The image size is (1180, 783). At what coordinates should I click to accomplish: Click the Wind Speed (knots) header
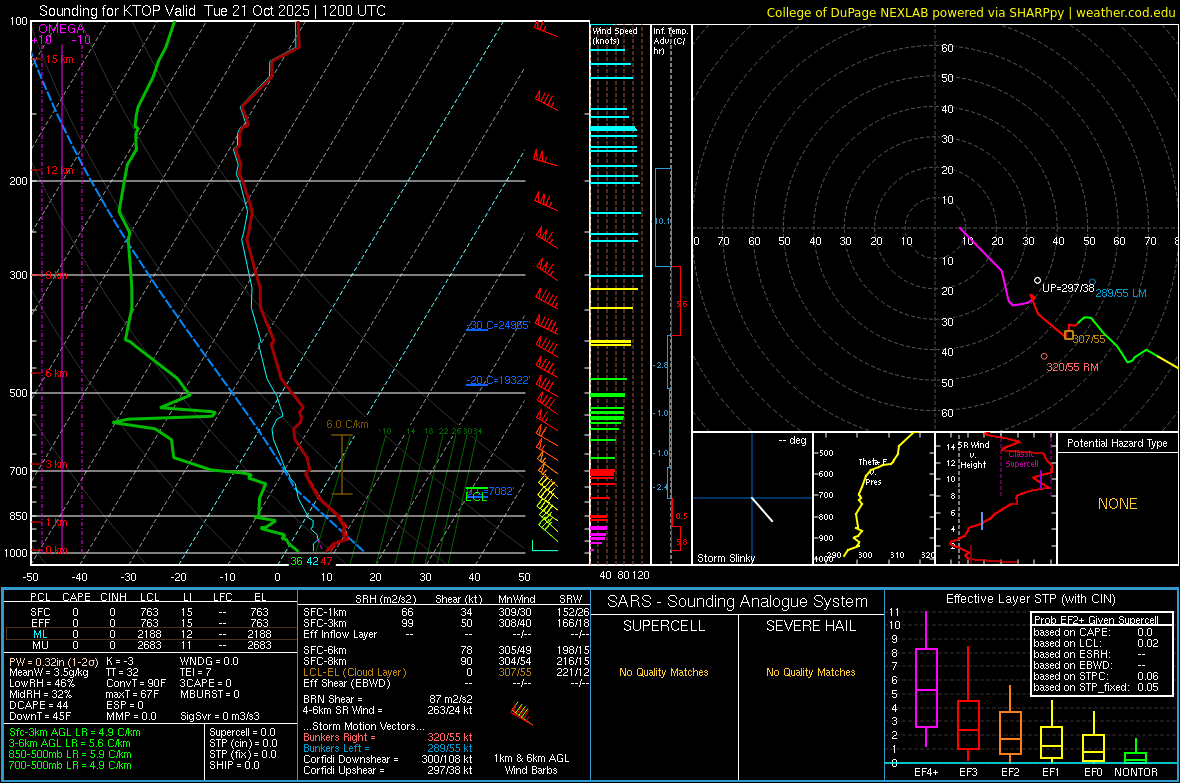pyautogui.click(x=614, y=35)
